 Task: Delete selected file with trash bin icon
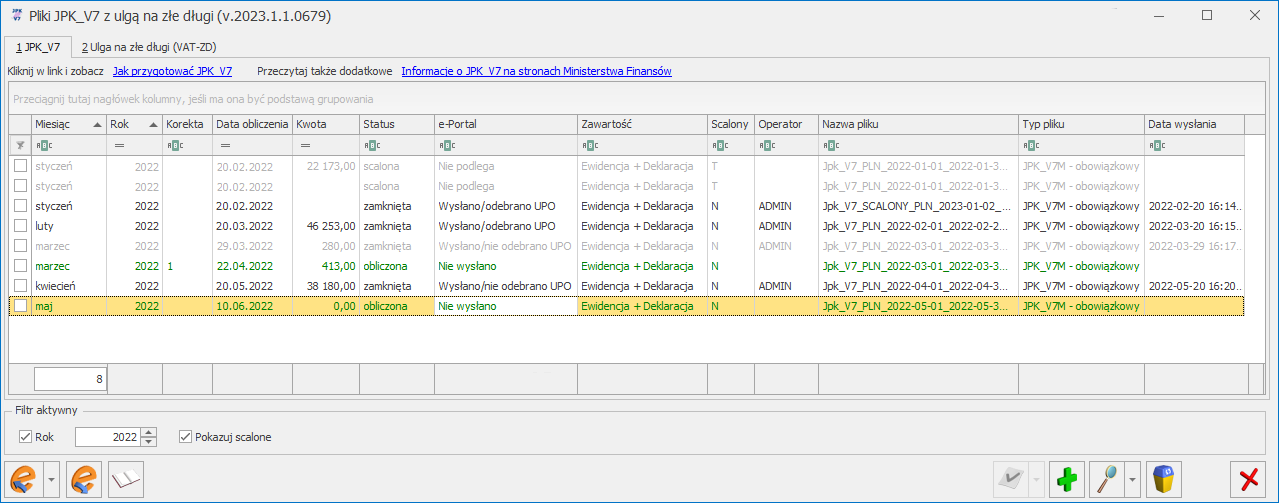coord(1165,480)
